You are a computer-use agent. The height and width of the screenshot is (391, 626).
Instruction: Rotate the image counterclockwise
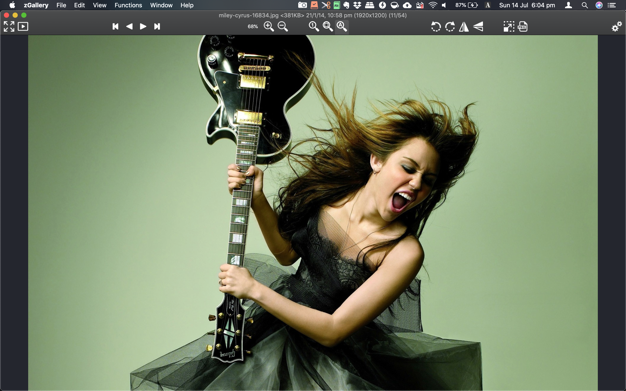436,27
